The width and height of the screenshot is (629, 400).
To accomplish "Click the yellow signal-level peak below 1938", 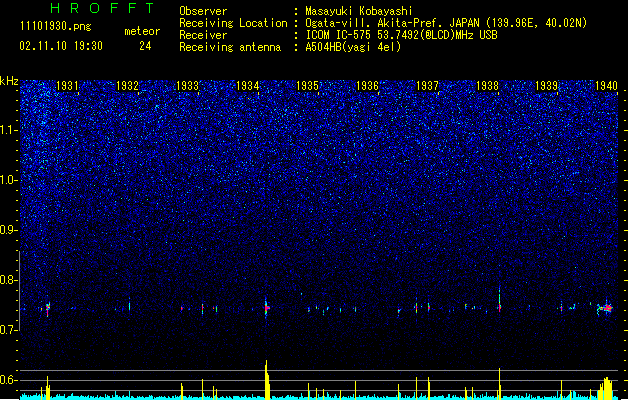I will click(499, 383).
